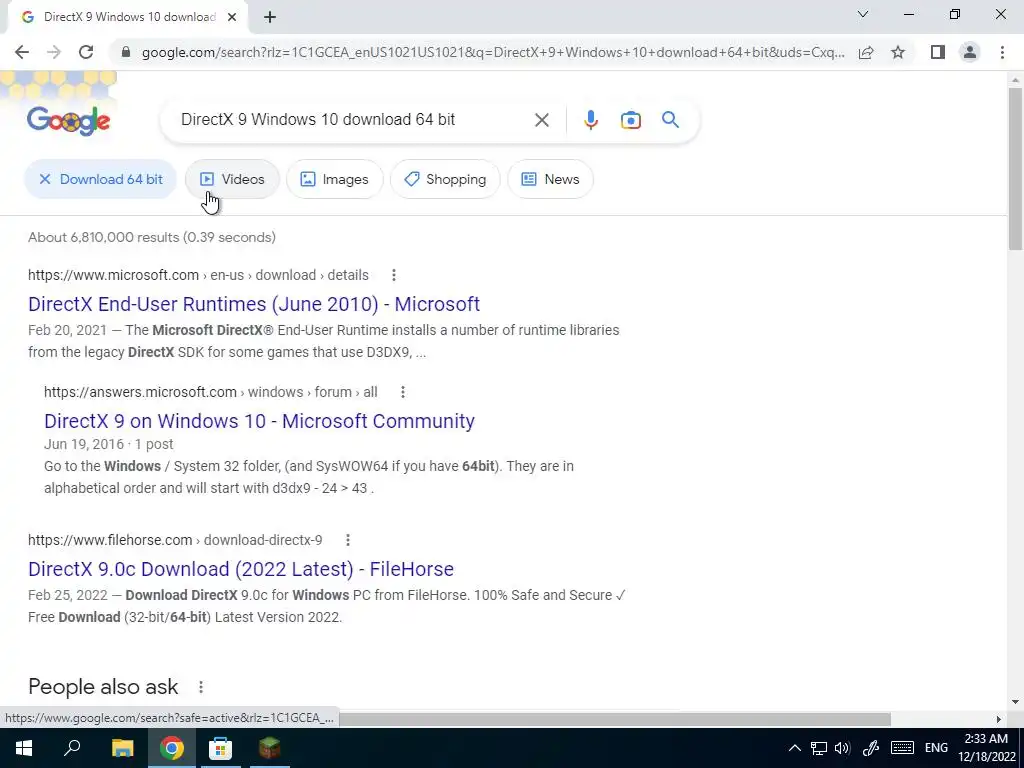Open options for answers.microsoft.com result
This screenshot has height=768, width=1024.
(x=402, y=392)
